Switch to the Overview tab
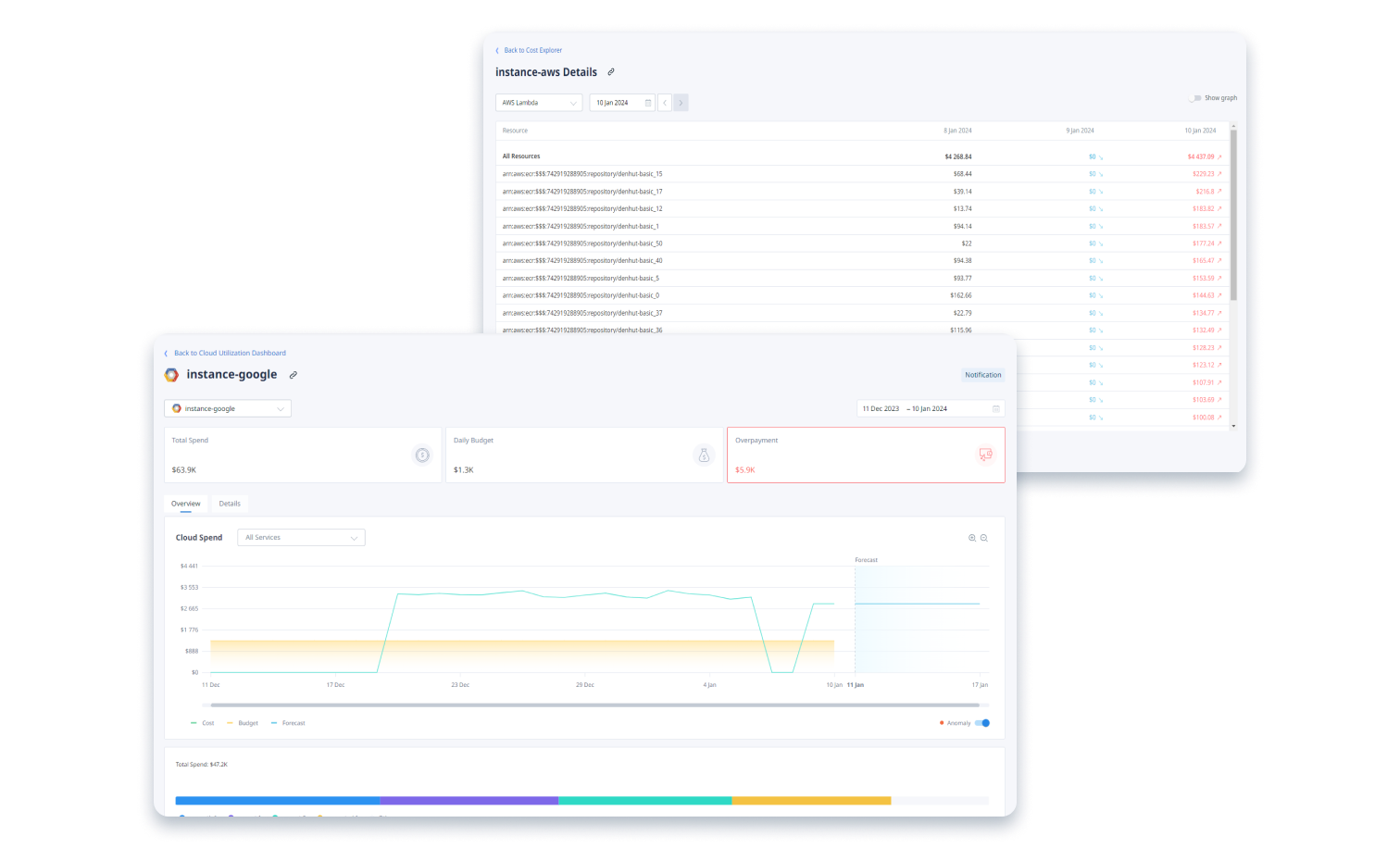The image size is (1400, 848). tap(186, 504)
